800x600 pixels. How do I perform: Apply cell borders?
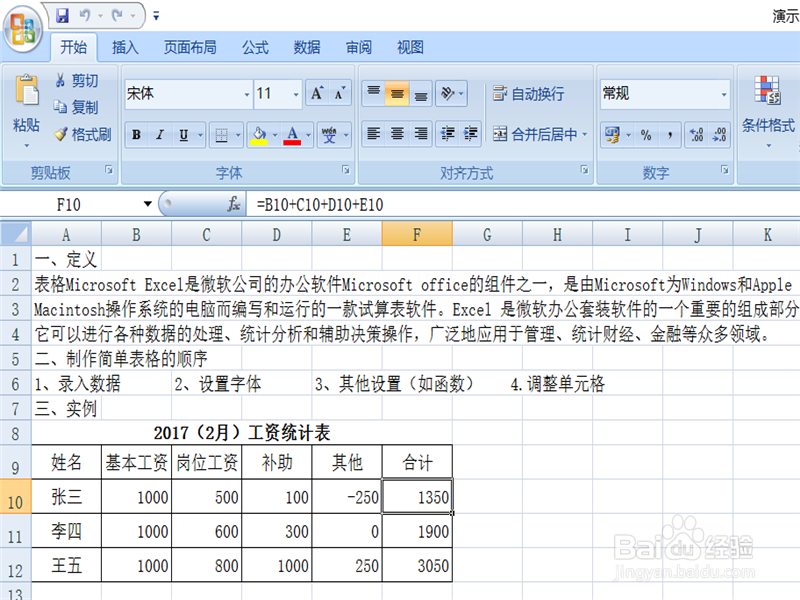point(221,135)
